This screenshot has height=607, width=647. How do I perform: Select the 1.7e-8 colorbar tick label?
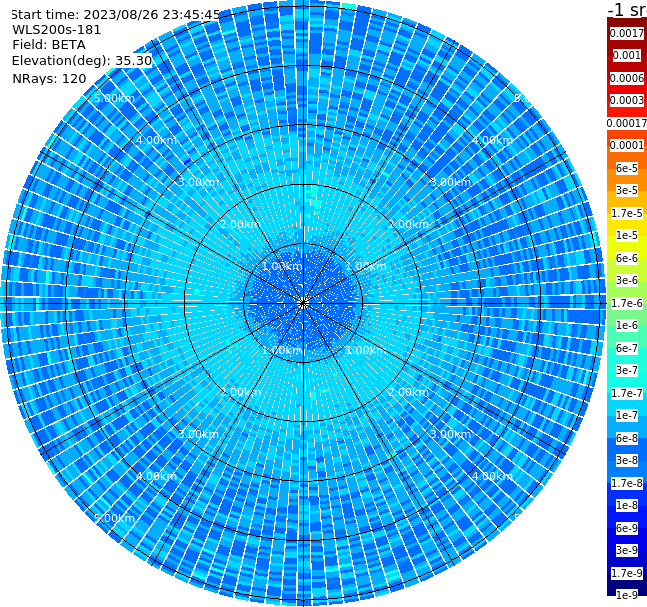(627, 483)
